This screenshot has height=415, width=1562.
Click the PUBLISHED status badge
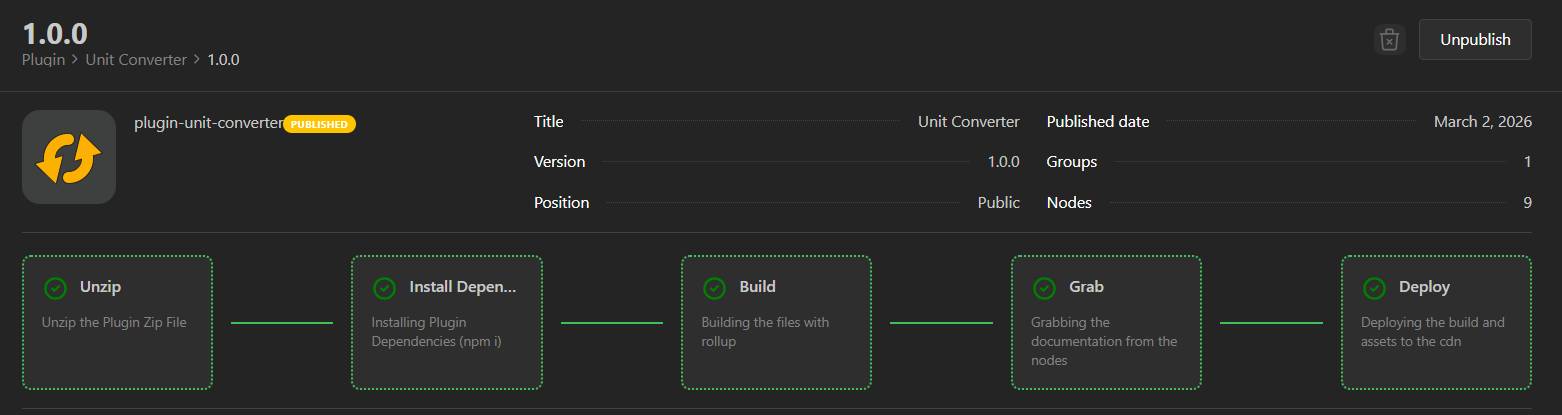point(320,125)
